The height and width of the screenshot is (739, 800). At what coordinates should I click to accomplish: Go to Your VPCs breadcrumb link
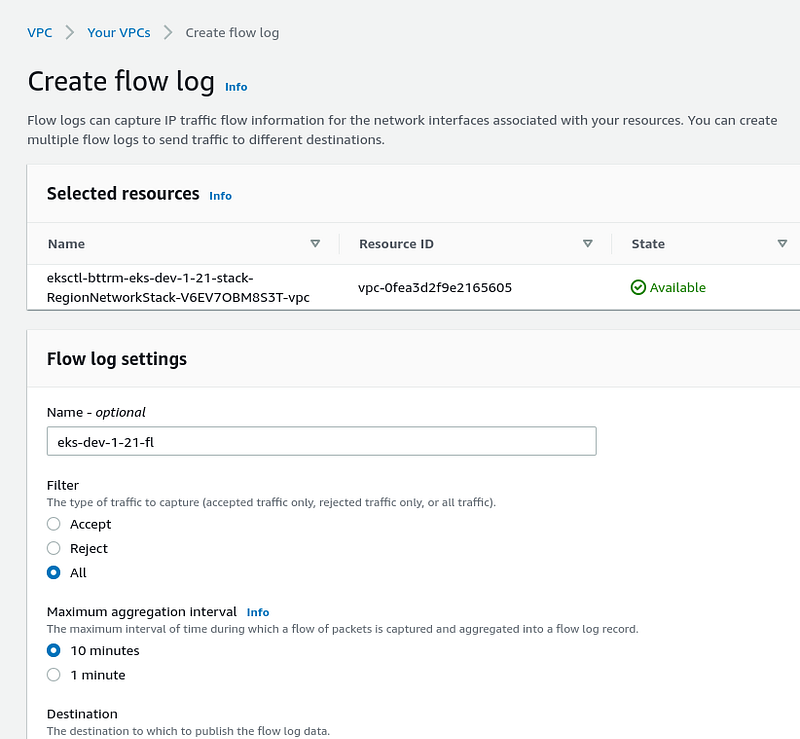pyautogui.click(x=119, y=33)
